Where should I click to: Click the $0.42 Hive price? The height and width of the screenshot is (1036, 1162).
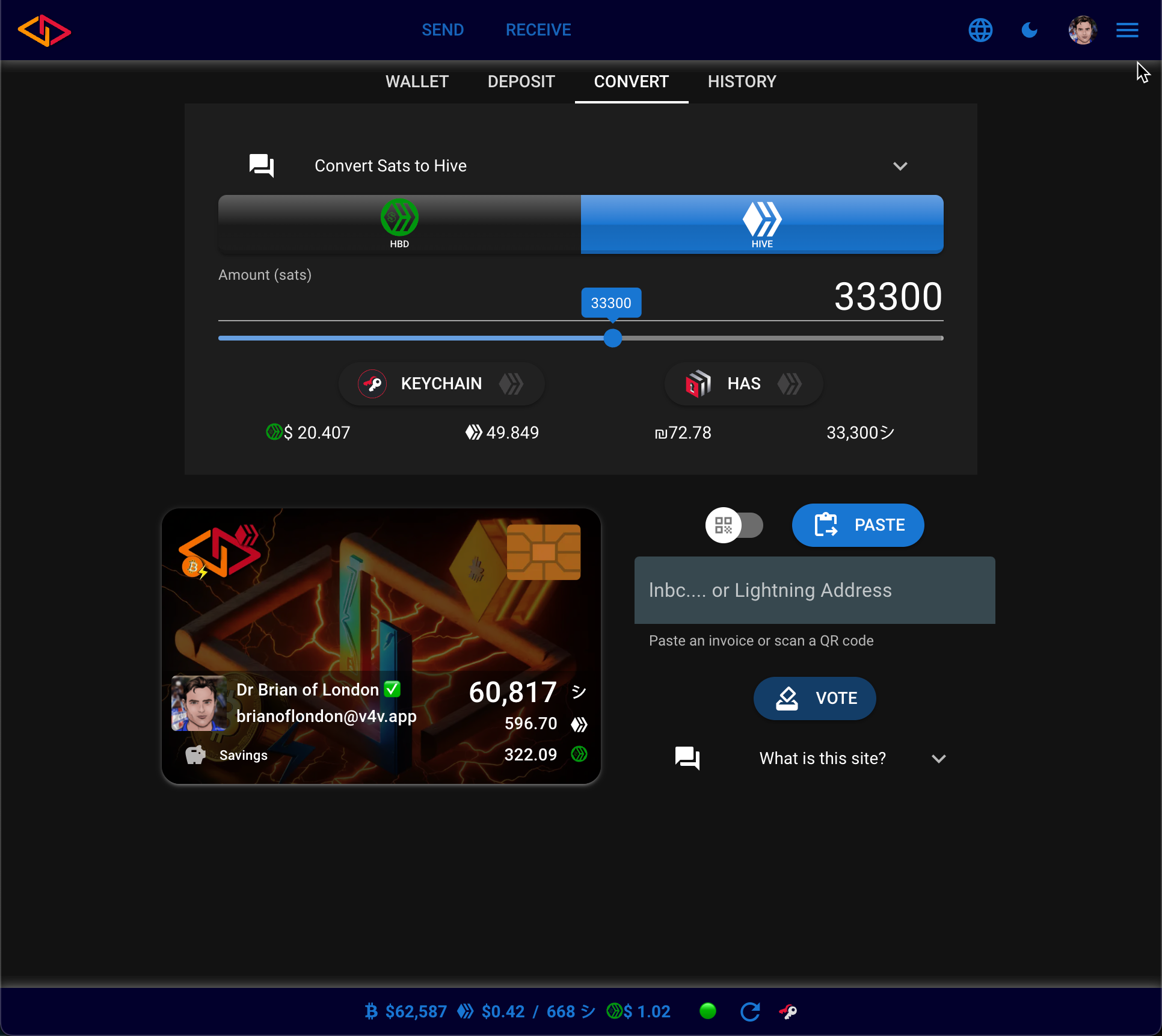click(503, 1012)
